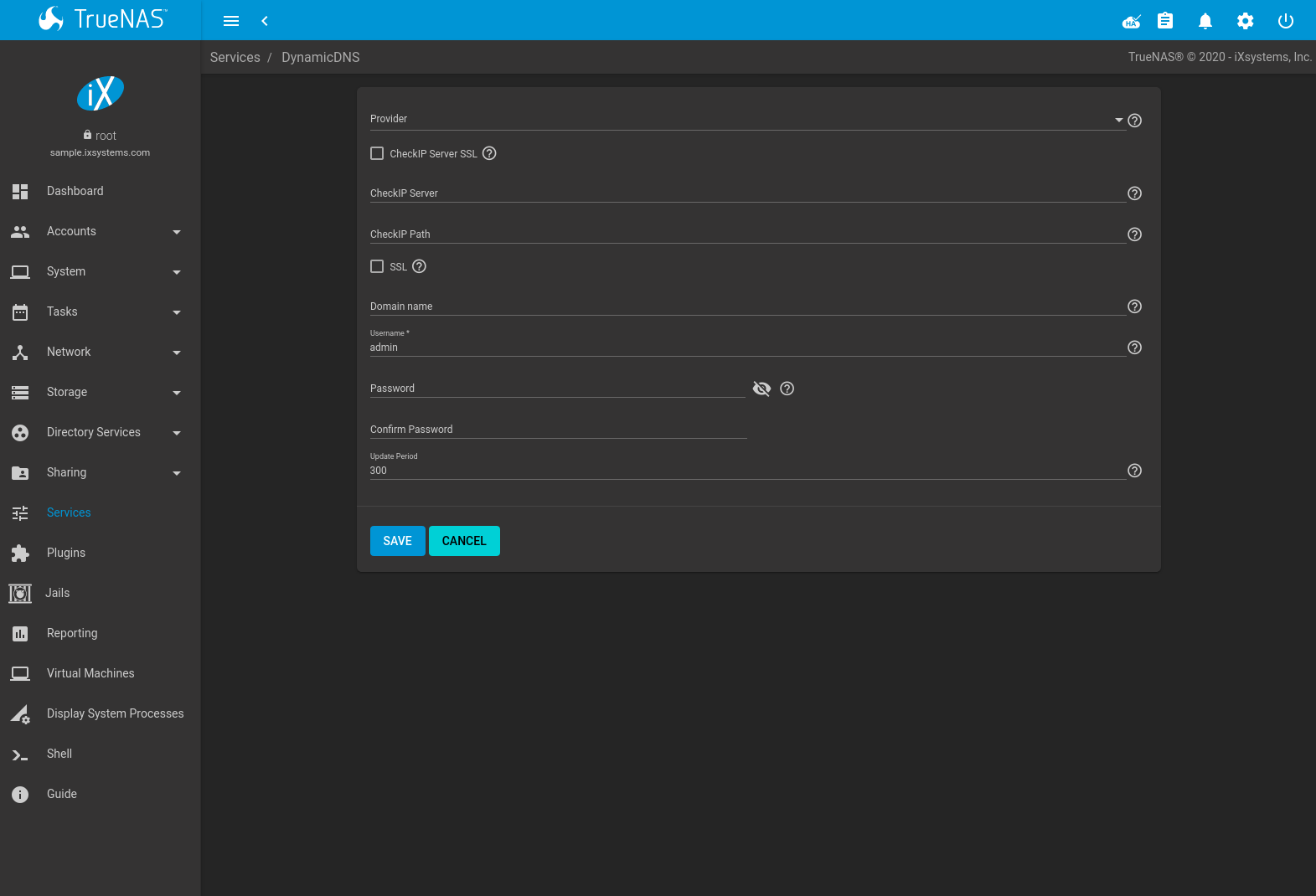1316x896 pixels.
Task: Show help for Username field
Action: [x=1135, y=348]
